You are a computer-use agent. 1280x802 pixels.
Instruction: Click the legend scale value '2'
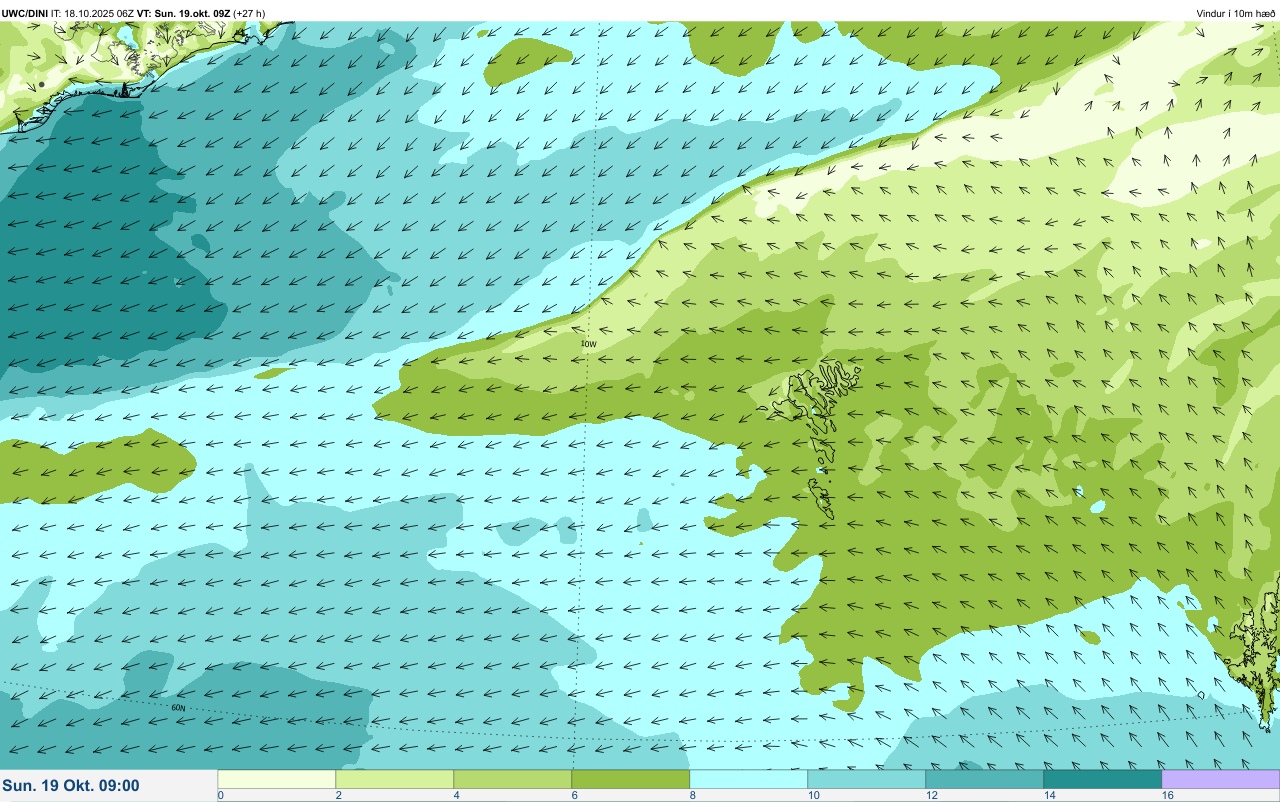[339, 795]
